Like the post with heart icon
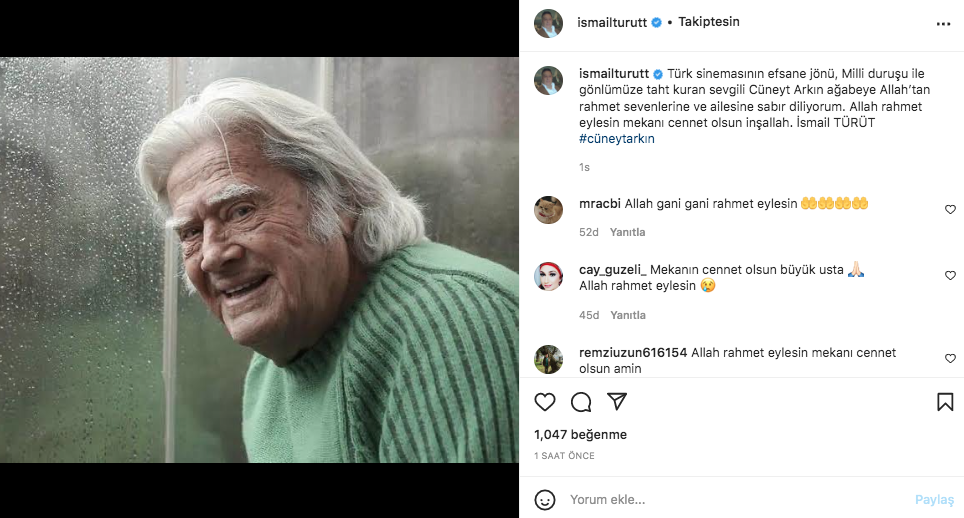 tap(545, 402)
